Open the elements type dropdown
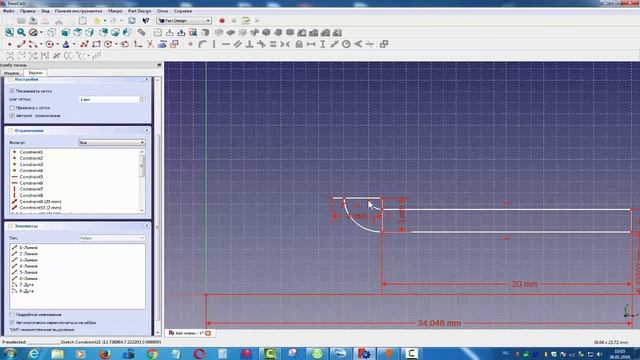Screen dimensions: 640x360 click(x=111, y=238)
